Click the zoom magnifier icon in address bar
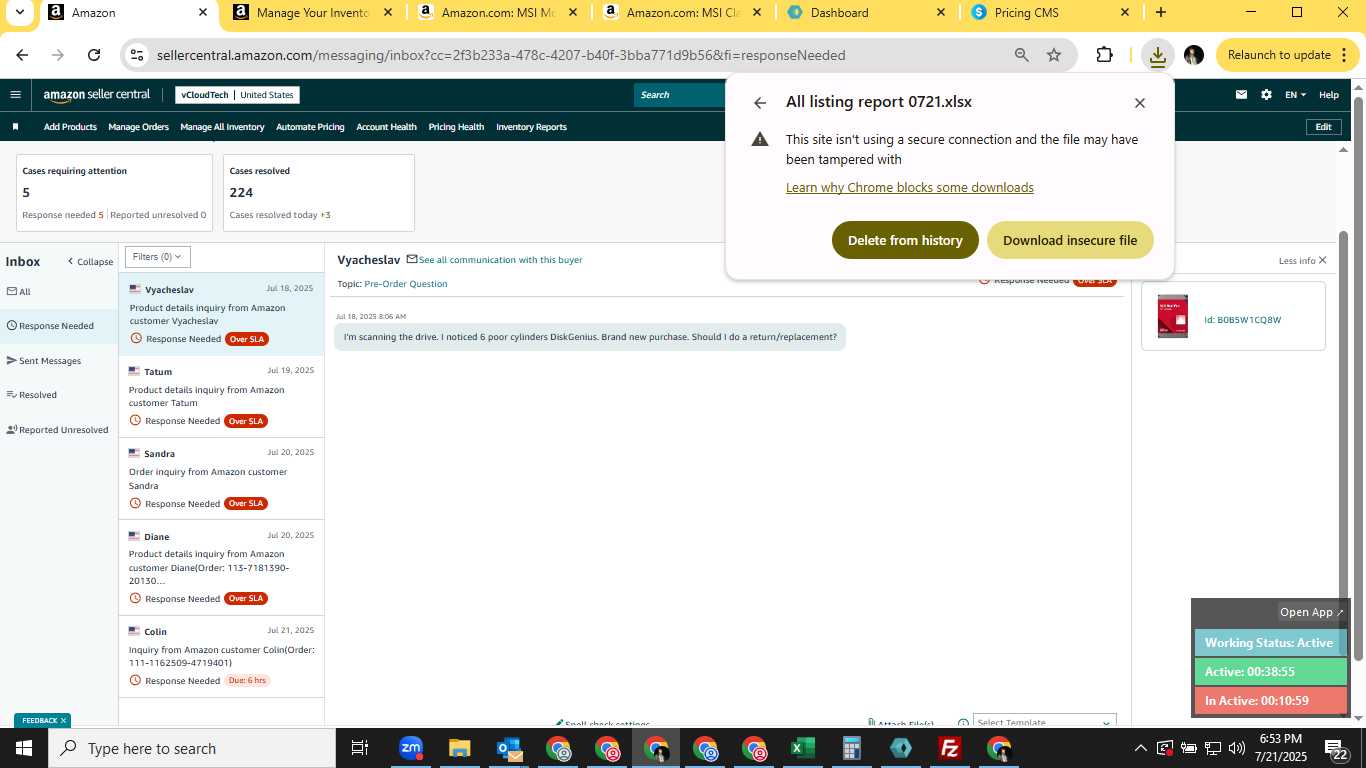 pos(1022,55)
